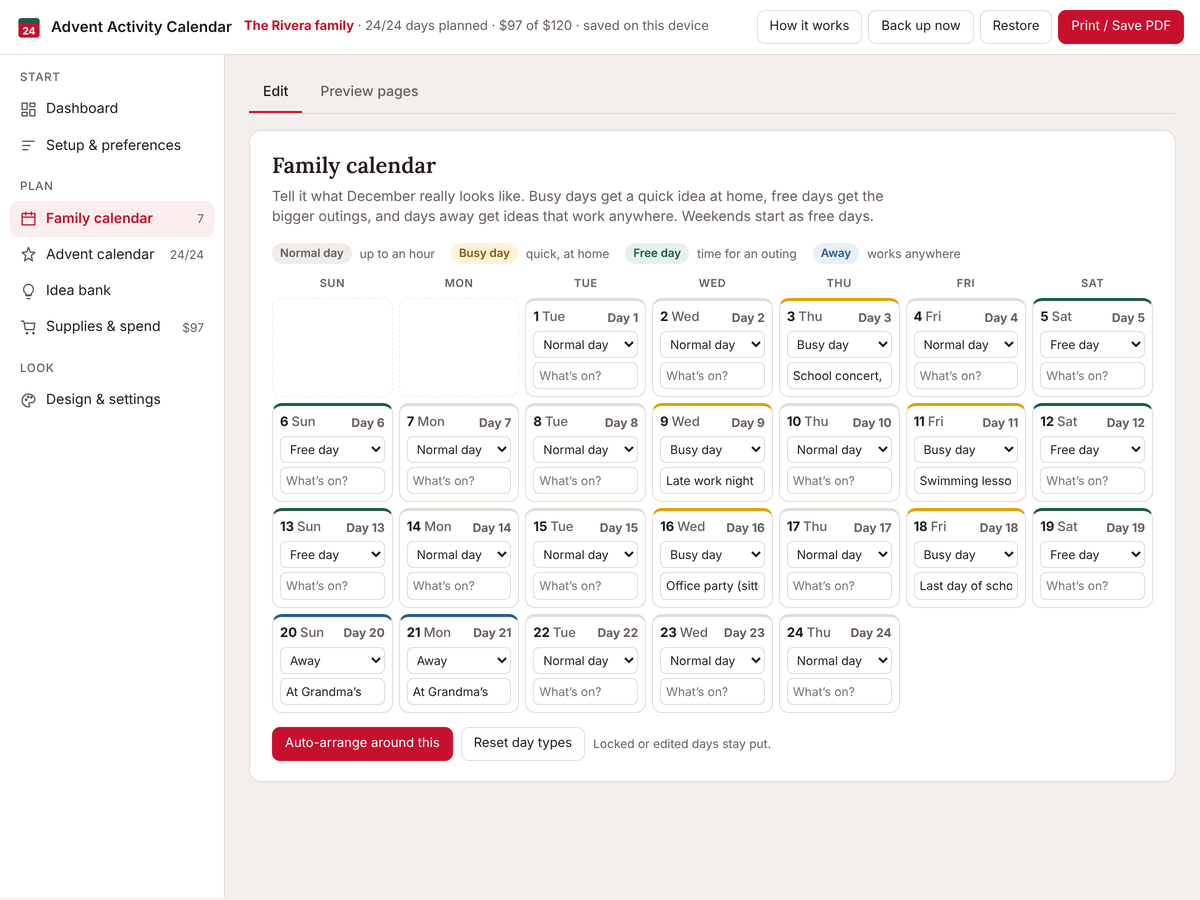Screen dimensions: 1200x900
Task: Click the Family calendar icon in sidebar
Action: pos(28,219)
